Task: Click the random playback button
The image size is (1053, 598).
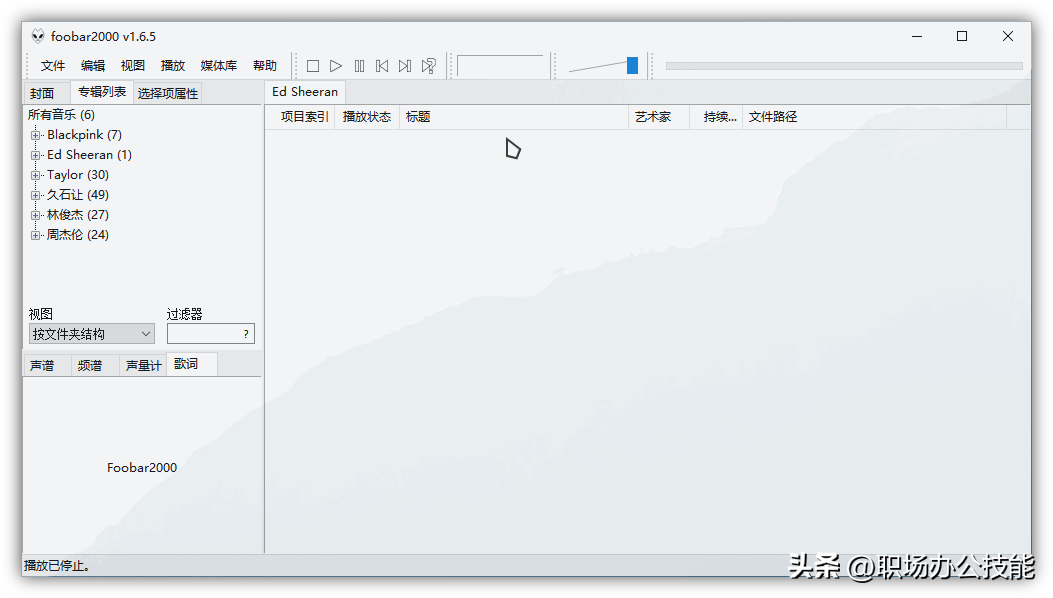Action: click(x=428, y=66)
